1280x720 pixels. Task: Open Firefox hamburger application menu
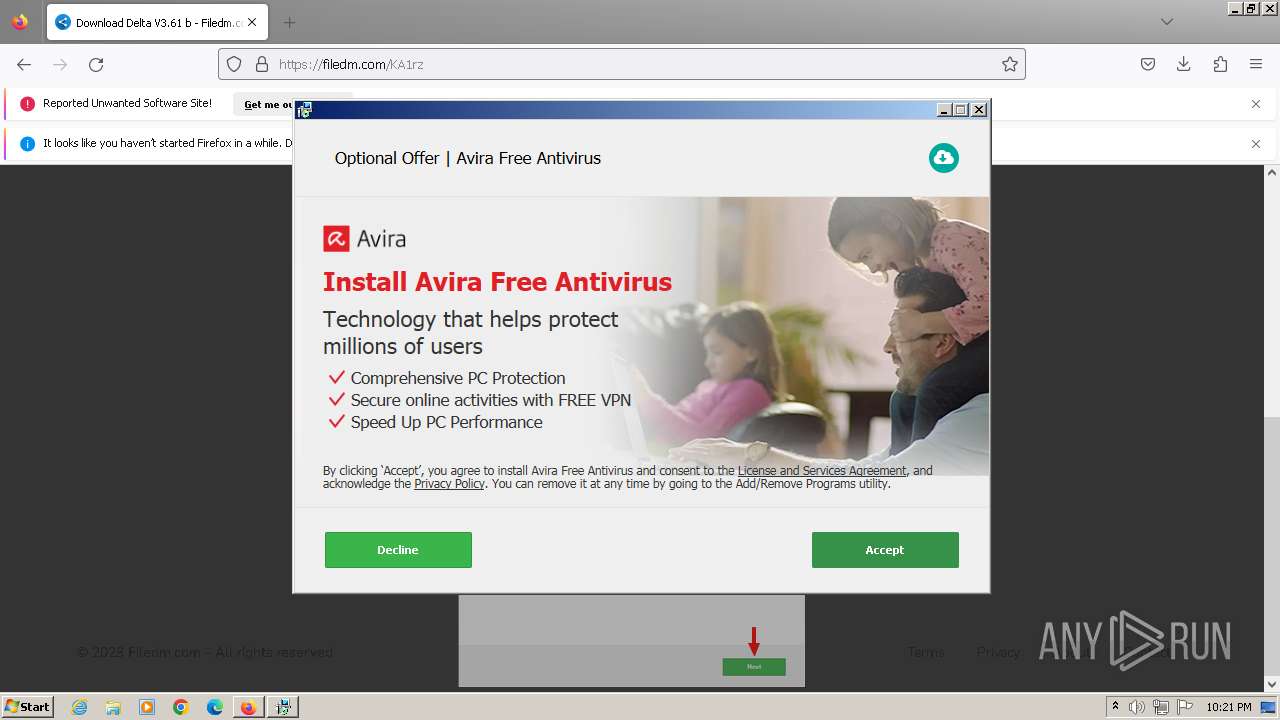tap(1256, 64)
